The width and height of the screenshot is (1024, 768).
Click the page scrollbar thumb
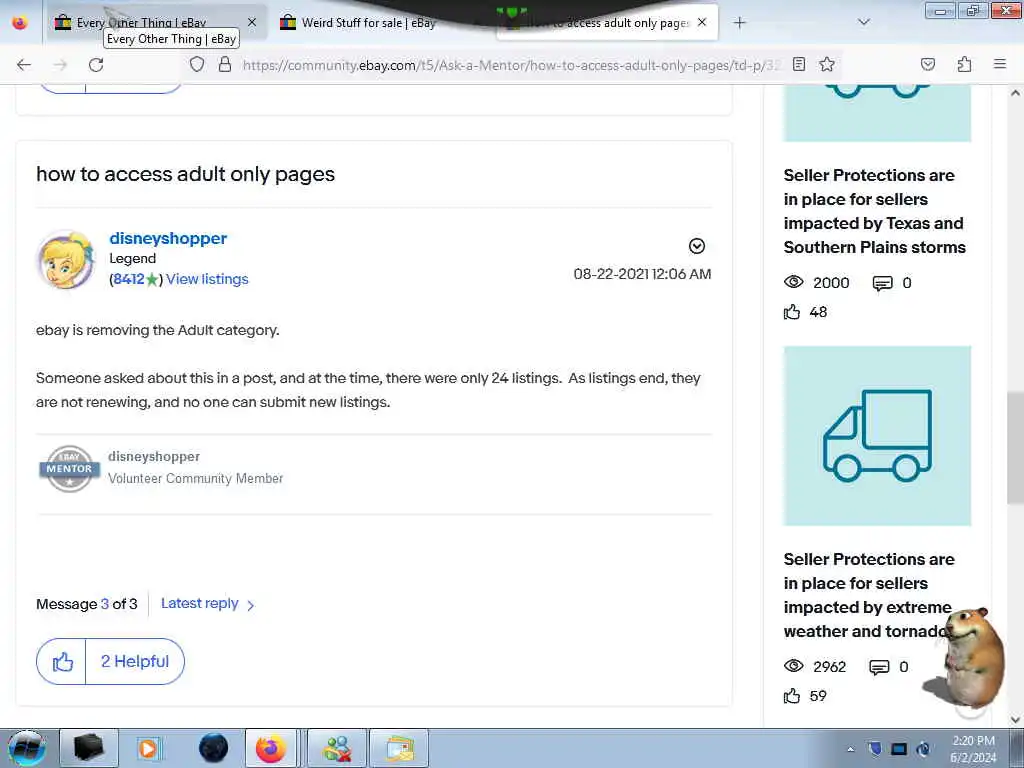1015,448
